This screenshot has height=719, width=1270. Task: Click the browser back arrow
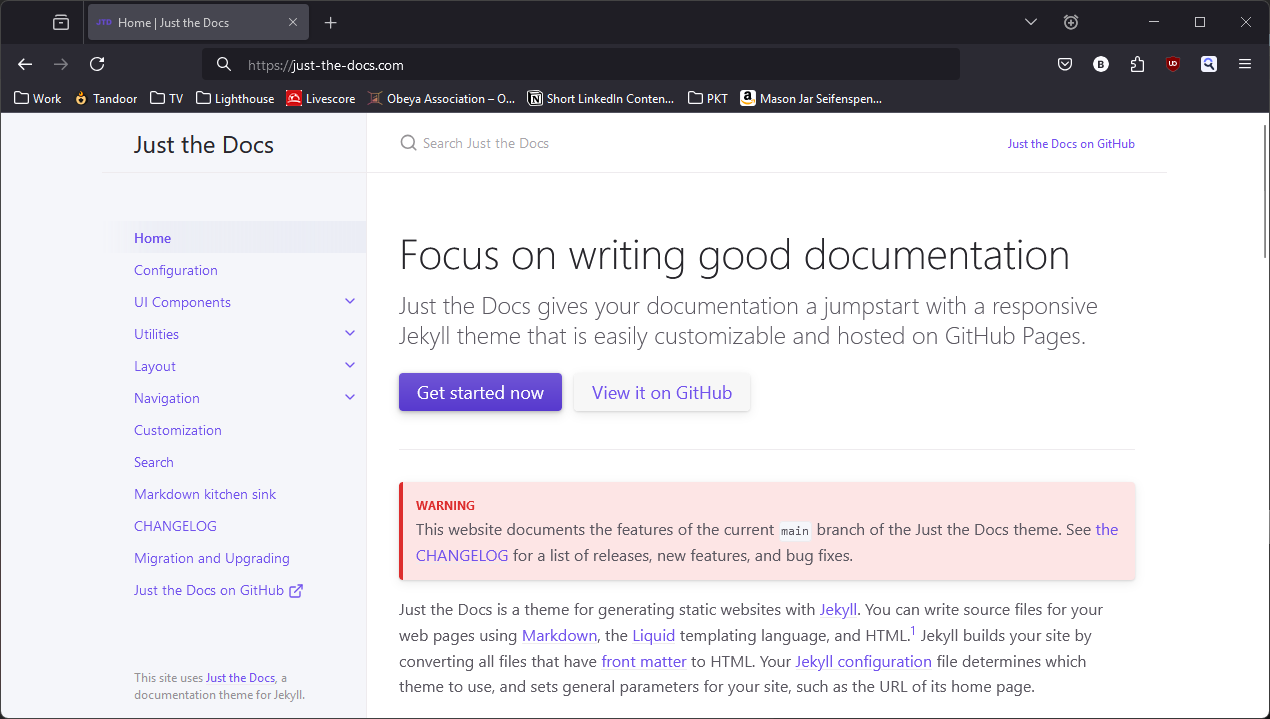(25, 64)
